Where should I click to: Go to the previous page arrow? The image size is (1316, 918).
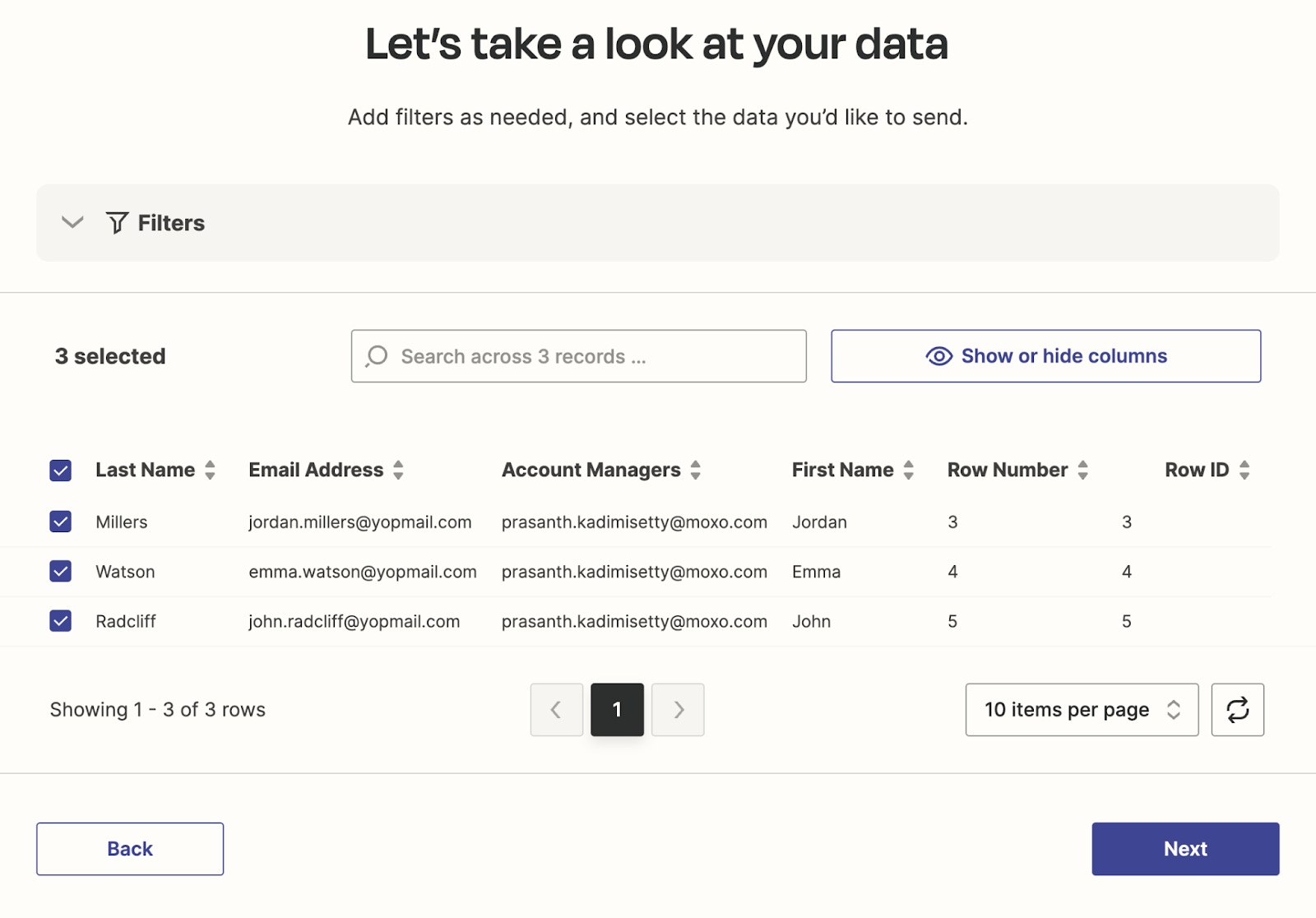[x=557, y=709]
